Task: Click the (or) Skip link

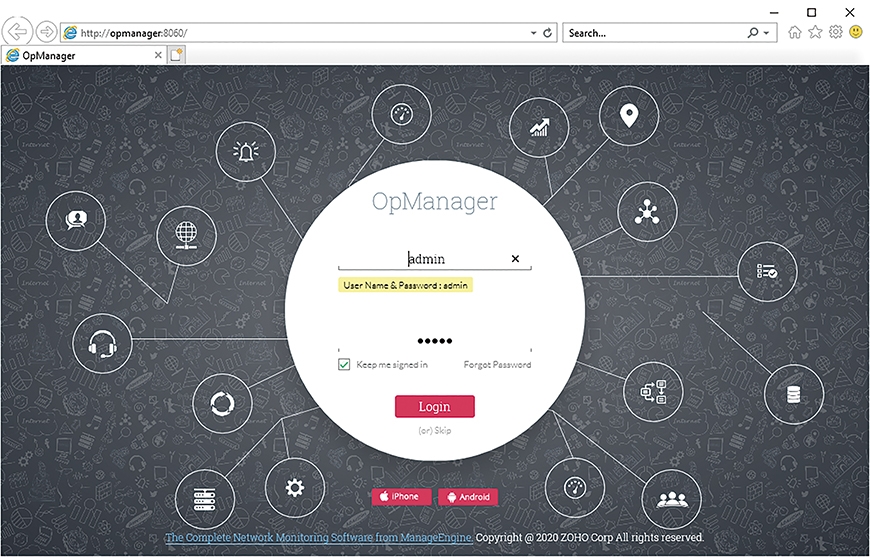Action: [x=434, y=430]
